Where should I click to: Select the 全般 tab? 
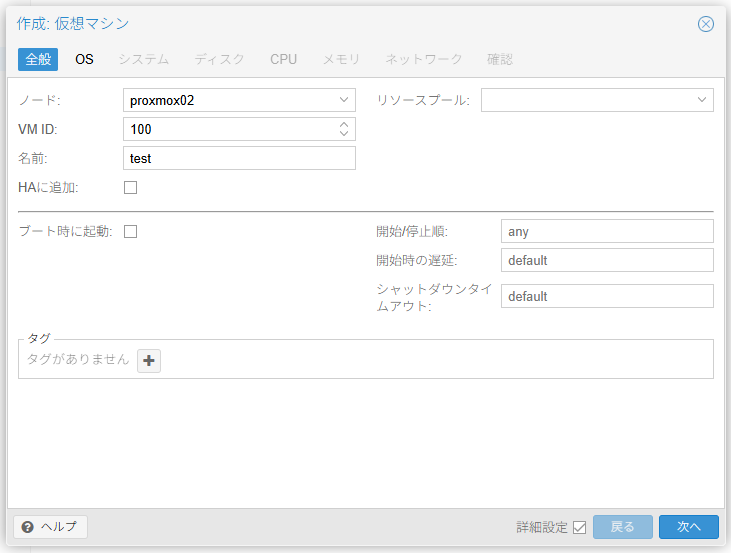coord(38,59)
